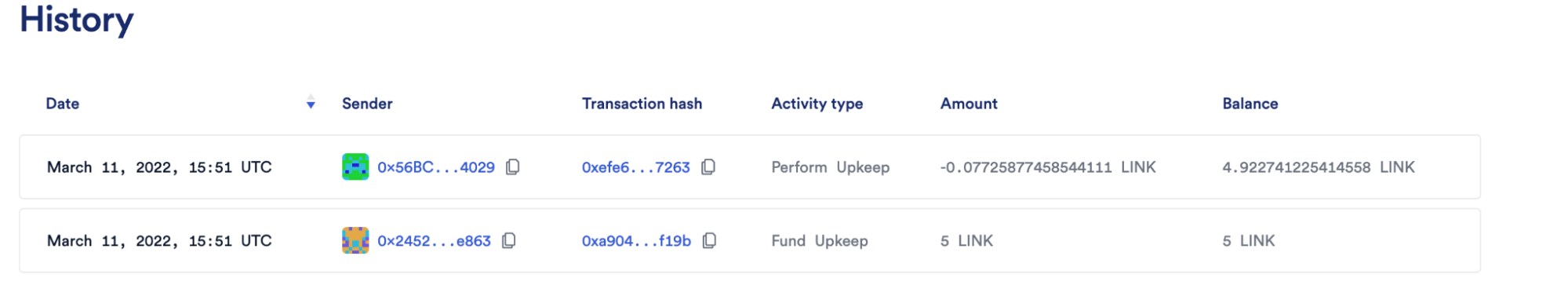The width and height of the screenshot is (1568, 289).
Task: Copy sender address 0x56BC...4029
Action: (513, 166)
